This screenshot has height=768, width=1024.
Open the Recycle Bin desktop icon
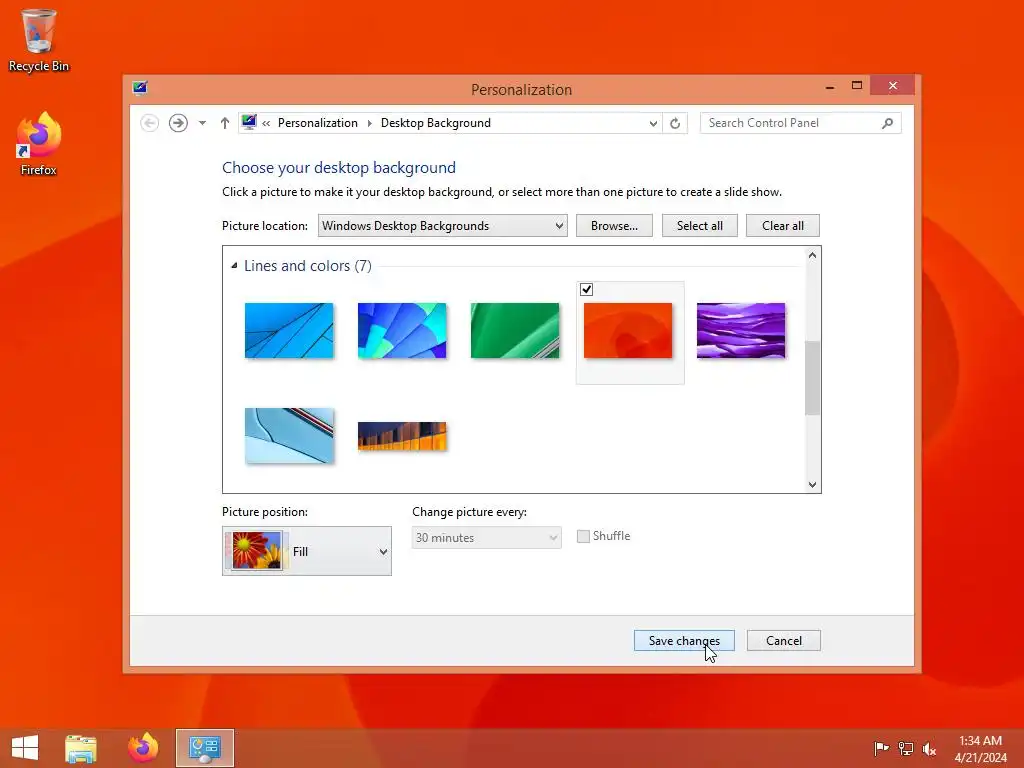click(x=38, y=40)
